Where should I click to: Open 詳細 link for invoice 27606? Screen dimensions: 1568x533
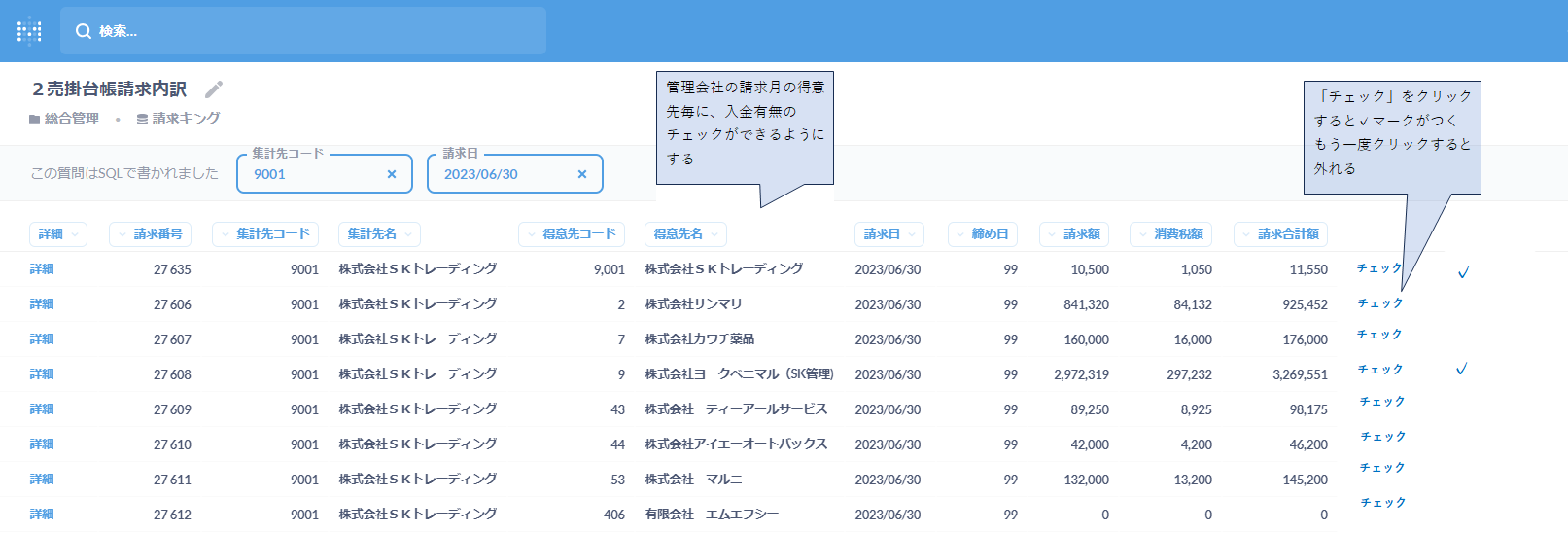point(42,304)
